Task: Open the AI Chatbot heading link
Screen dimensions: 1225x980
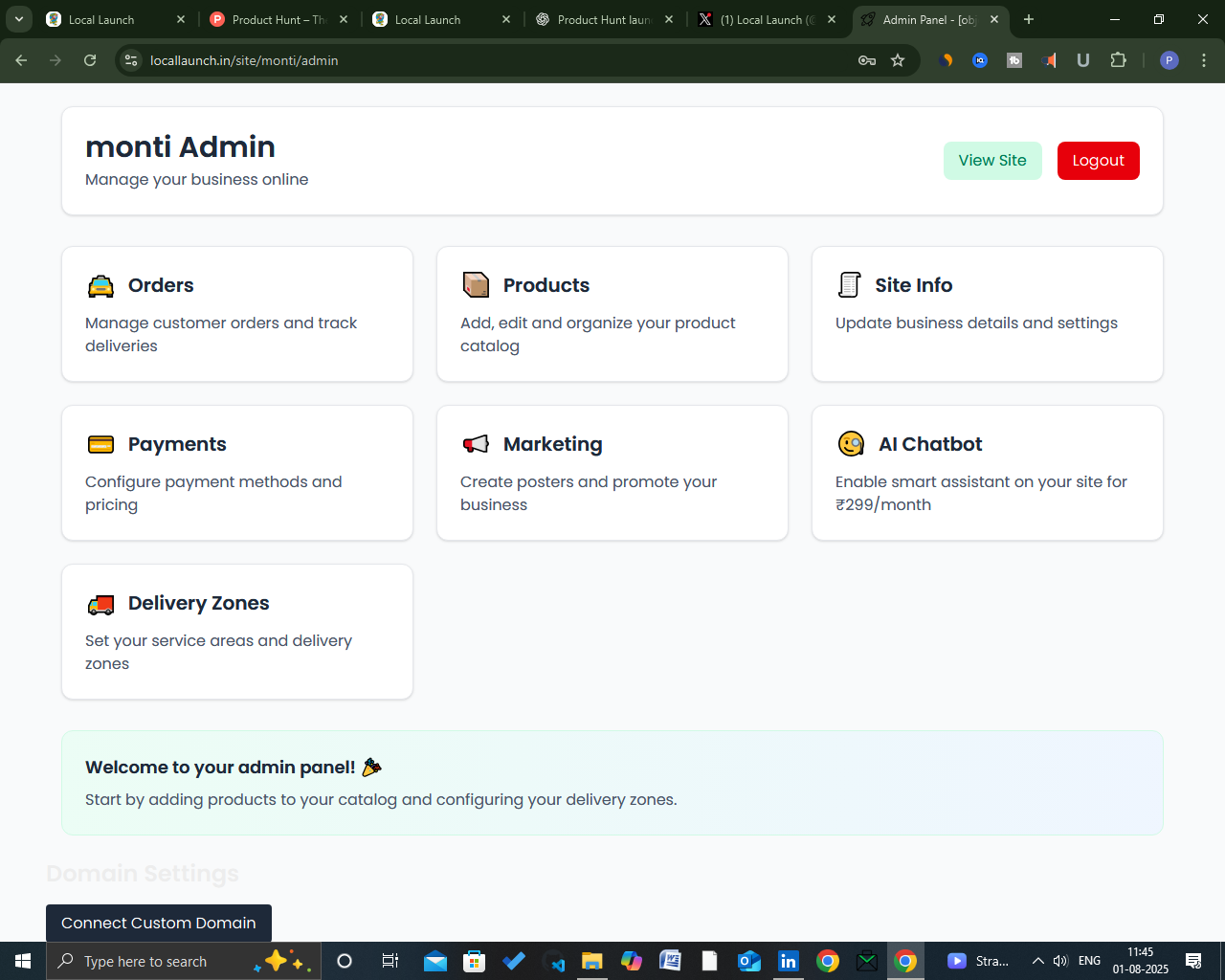Action: coord(930,444)
